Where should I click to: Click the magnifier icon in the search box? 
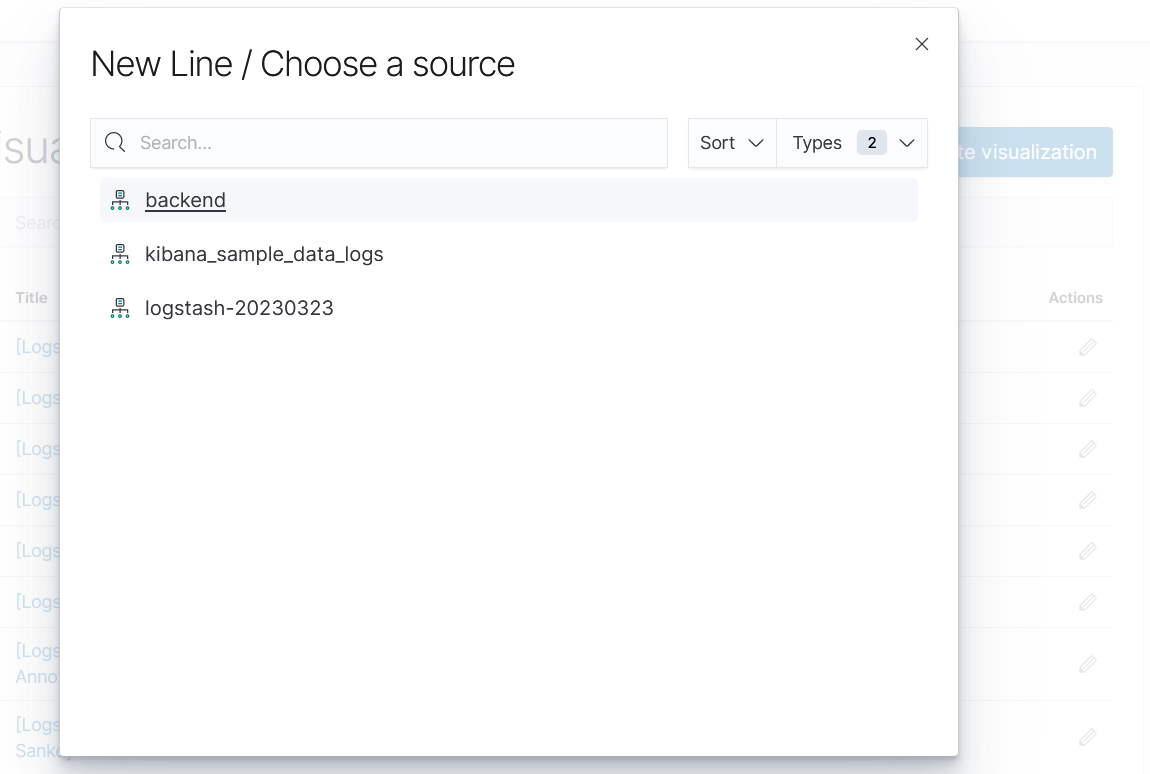pos(115,143)
